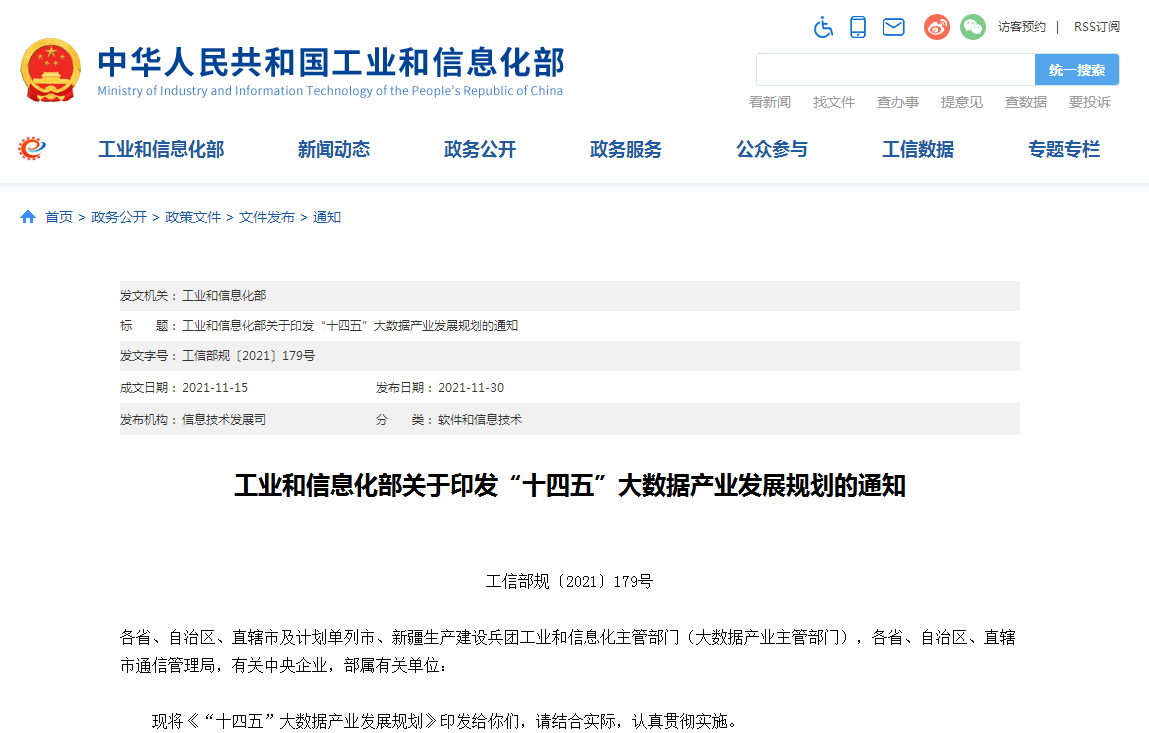Click the sentence starting 现将《"十四五"大数据产业发展规划》
This screenshot has height=733, width=1149.
click(x=444, y=721)
